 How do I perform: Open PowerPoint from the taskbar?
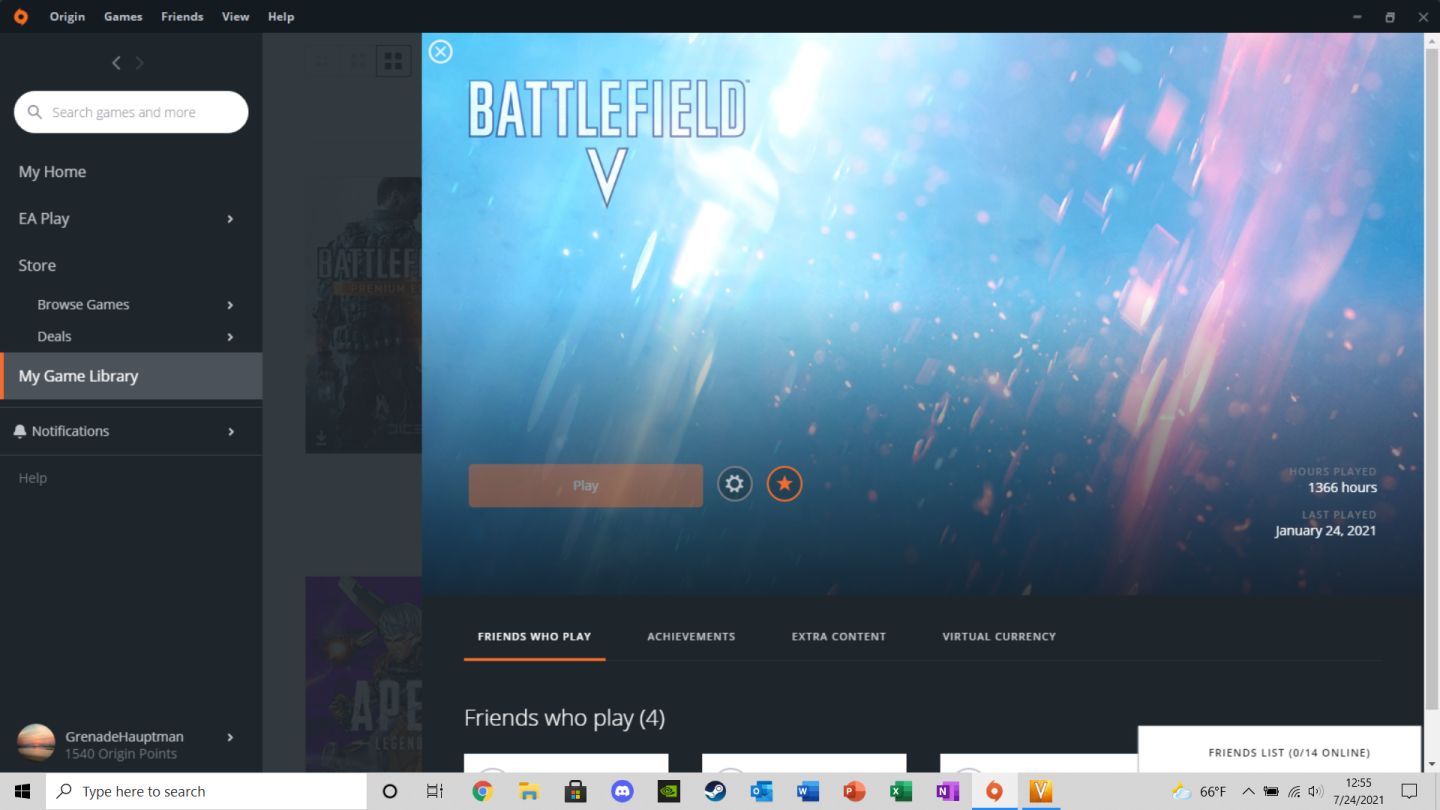tap(854, 791)
